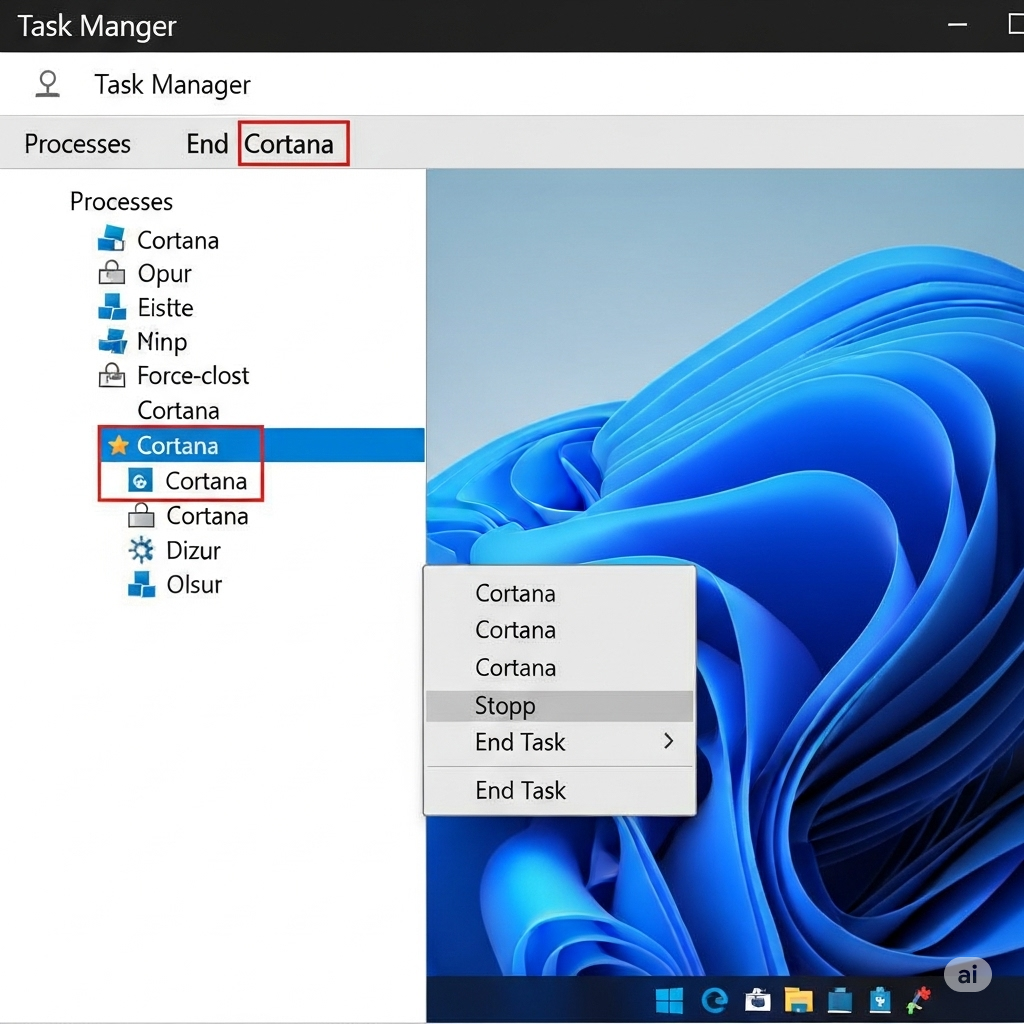Switch to the Processes tab
This screenshot has width=1024, height=1024.
(78, 144)
